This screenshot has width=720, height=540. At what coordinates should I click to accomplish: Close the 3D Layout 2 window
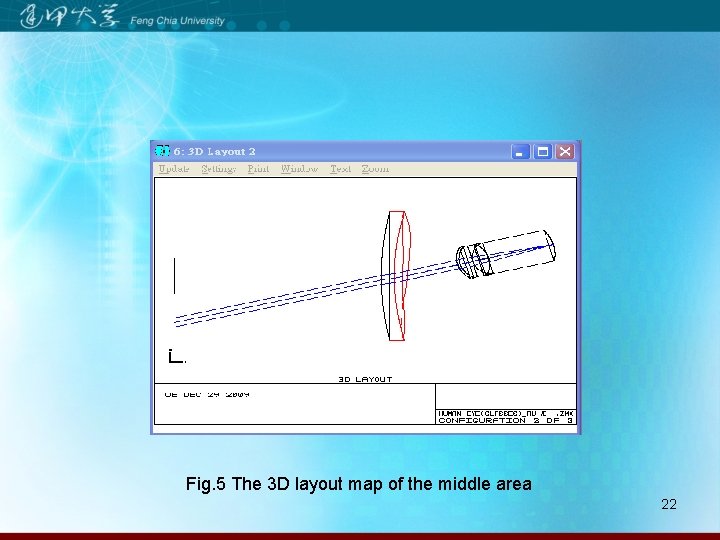tap(565, 152)
